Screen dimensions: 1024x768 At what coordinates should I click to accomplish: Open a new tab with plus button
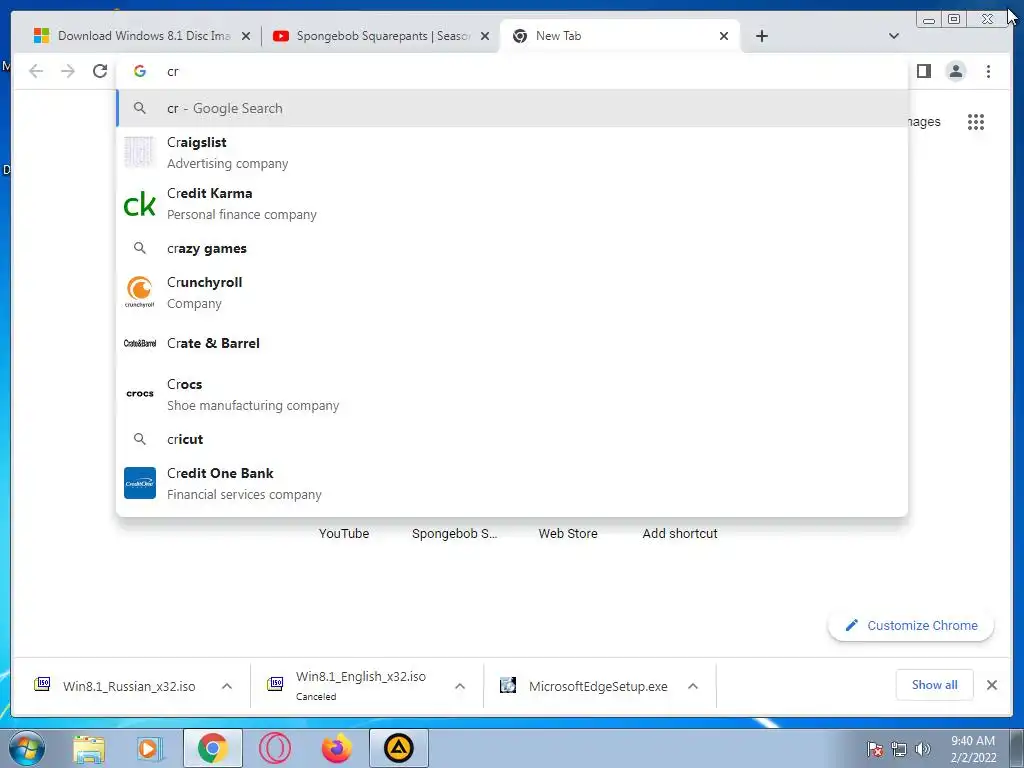point(761,36)
